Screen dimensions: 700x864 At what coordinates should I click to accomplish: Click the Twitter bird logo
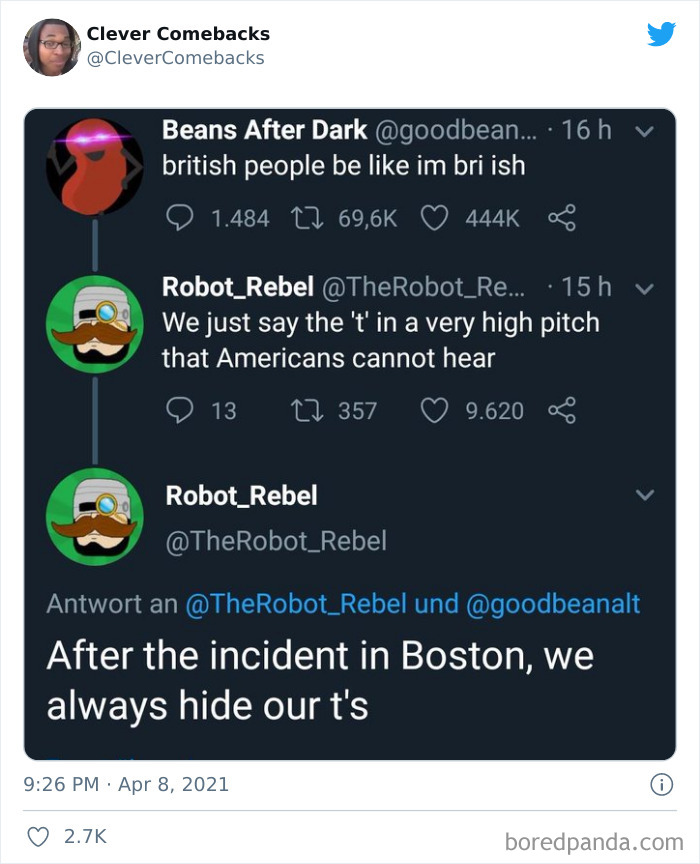pos(663,33)
